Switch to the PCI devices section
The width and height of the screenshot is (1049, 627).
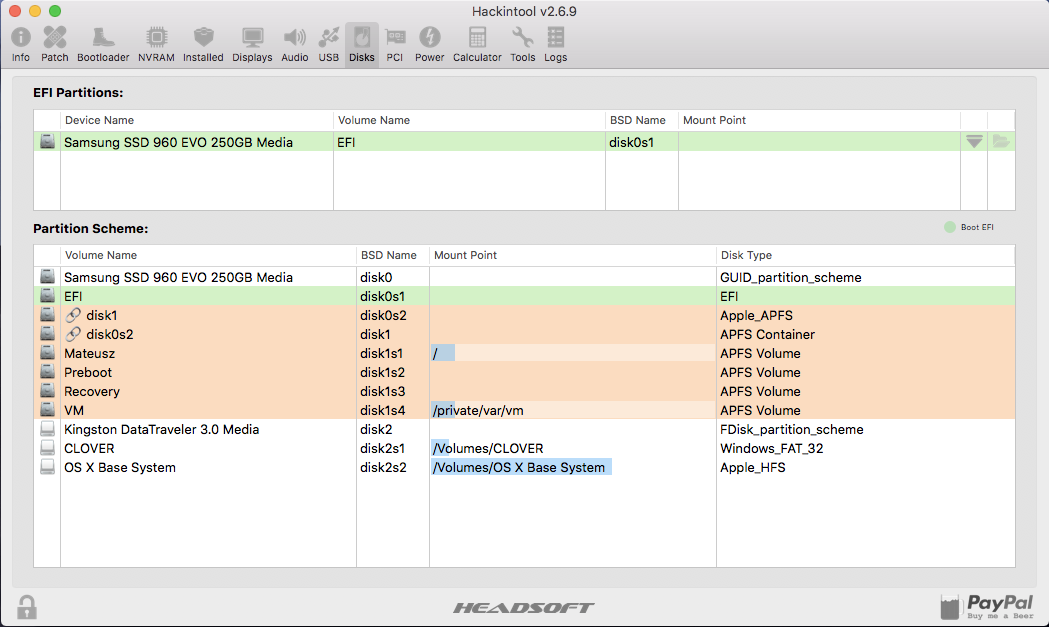(x=395, y=45)
